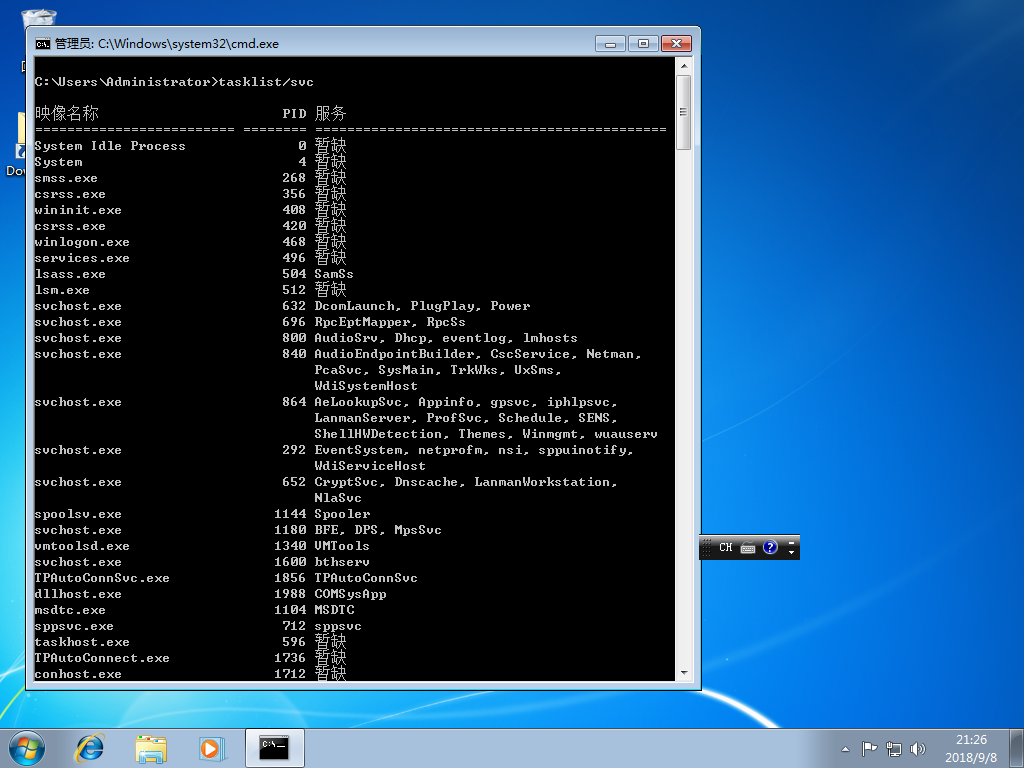Click the console vertical scrollbar thumb

tap(684, 112)
